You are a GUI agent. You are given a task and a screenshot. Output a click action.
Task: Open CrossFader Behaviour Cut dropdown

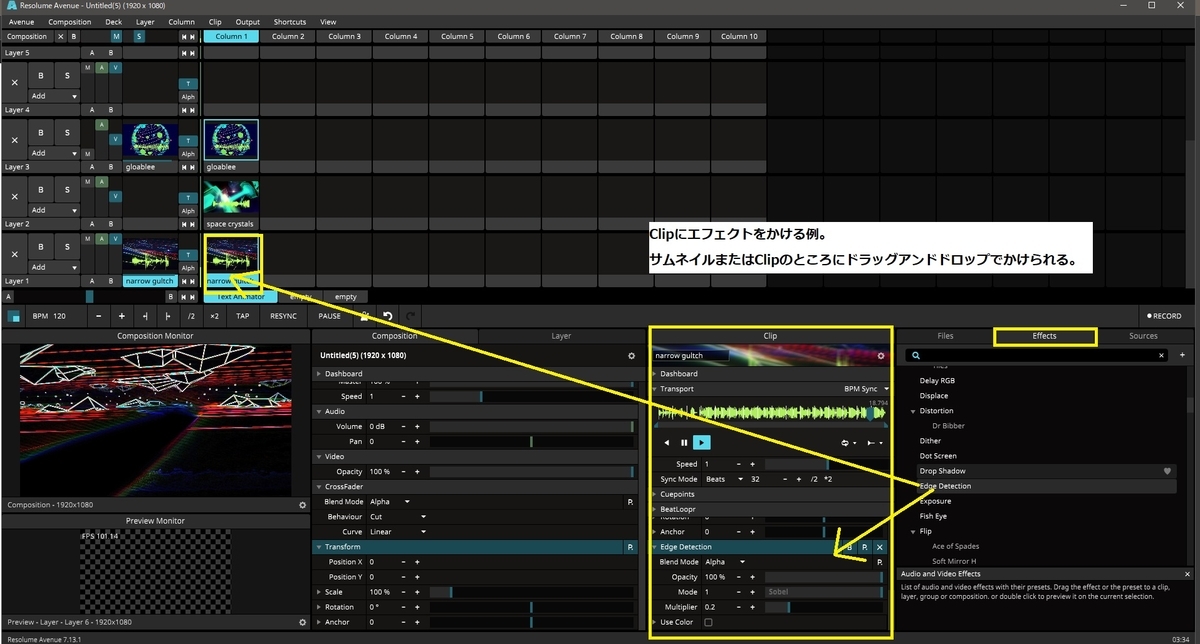(398, 517)
